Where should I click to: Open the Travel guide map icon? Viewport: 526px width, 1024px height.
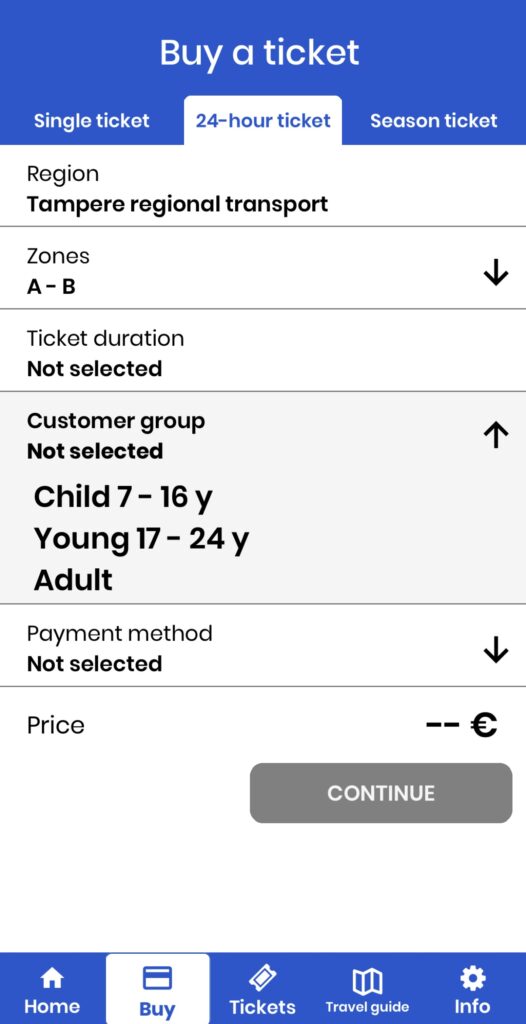[367, 981]
